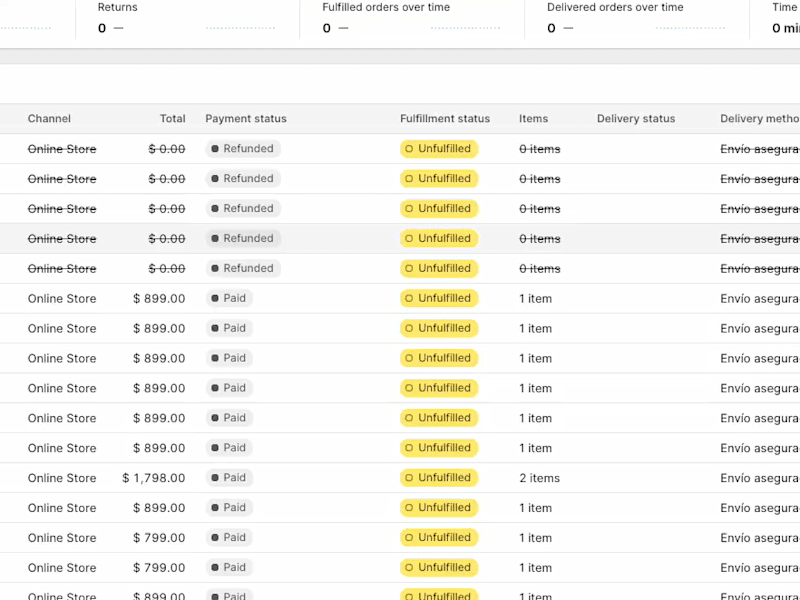This screenshot has height=600, width=800.
Task: Click the Paid badge in the $ 1,798.00 row
Action: click(229, 478)
